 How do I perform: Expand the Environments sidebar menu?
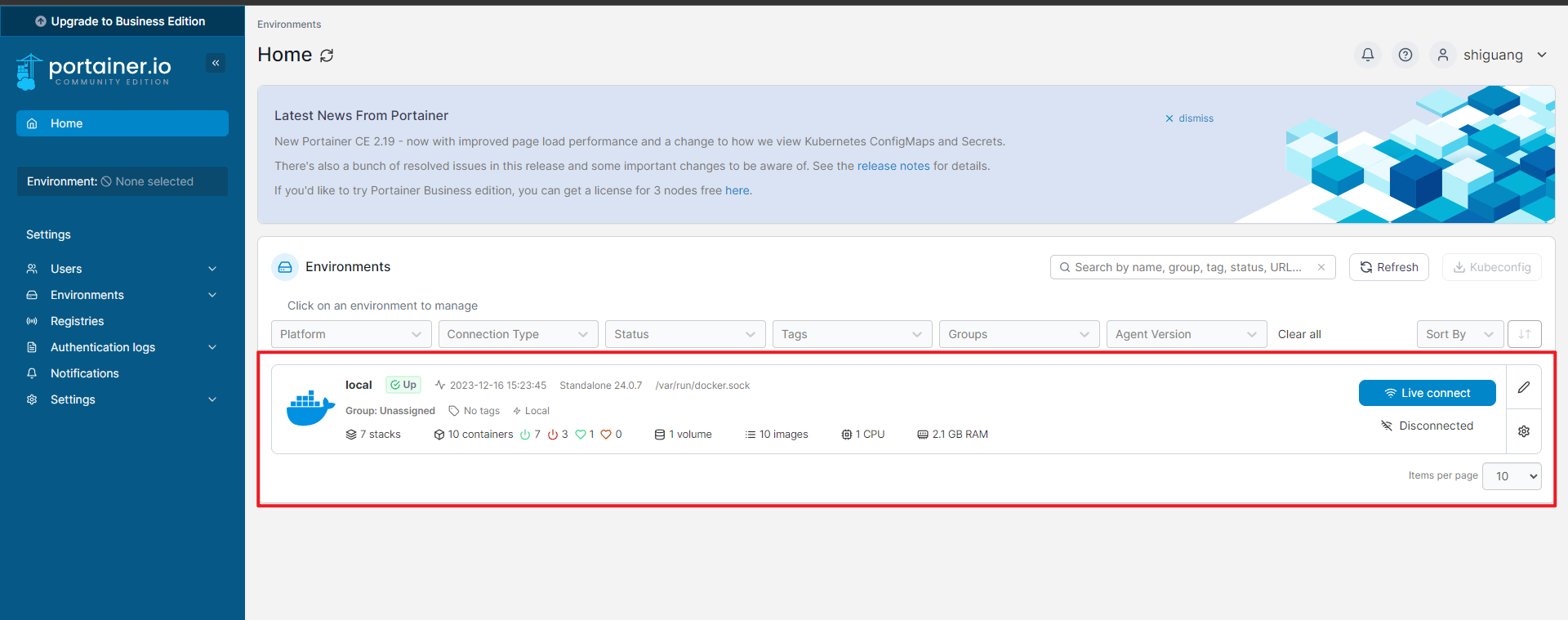[122, 295]
